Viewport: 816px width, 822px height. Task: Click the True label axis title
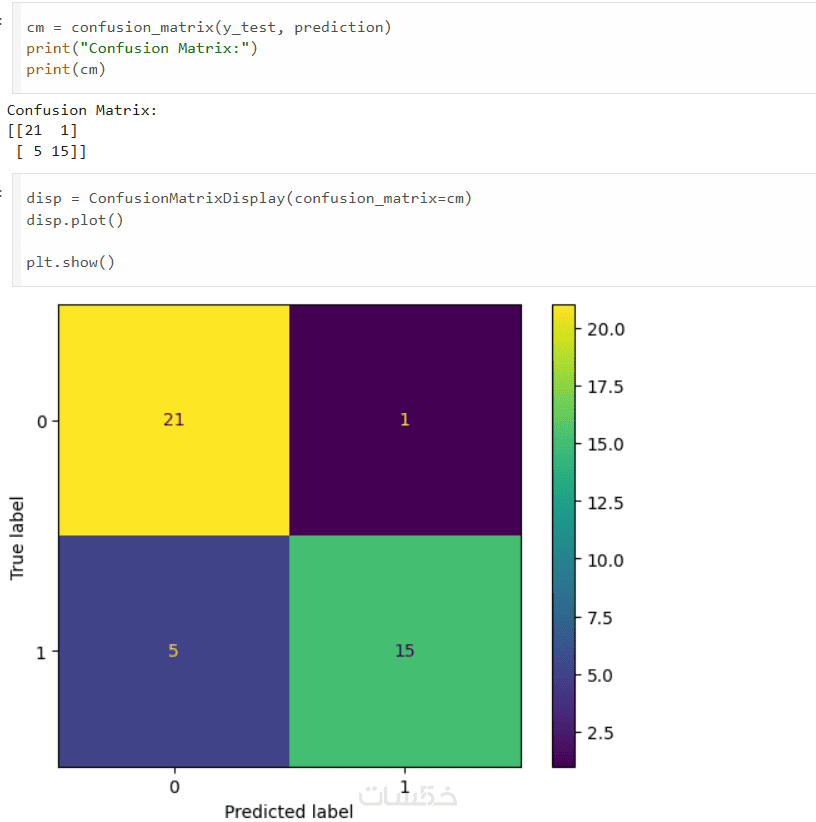click(x=17, y=538)
